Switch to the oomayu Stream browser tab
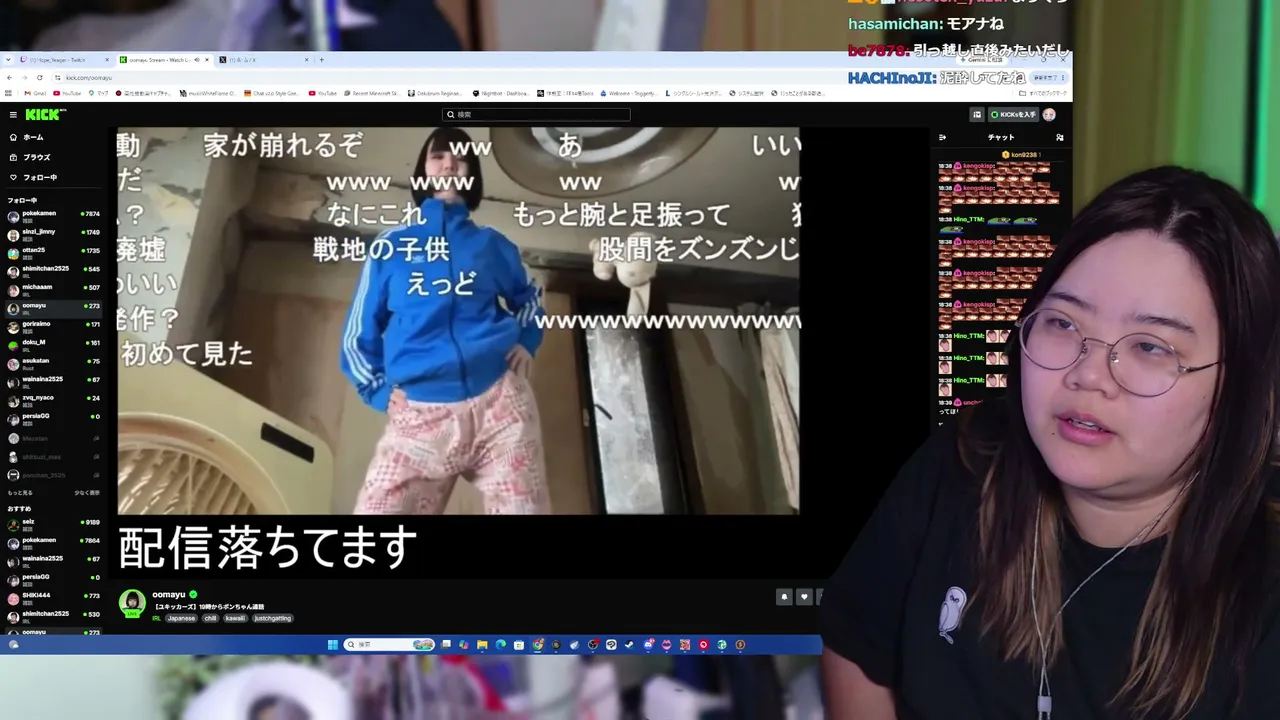 coord(165,60)
